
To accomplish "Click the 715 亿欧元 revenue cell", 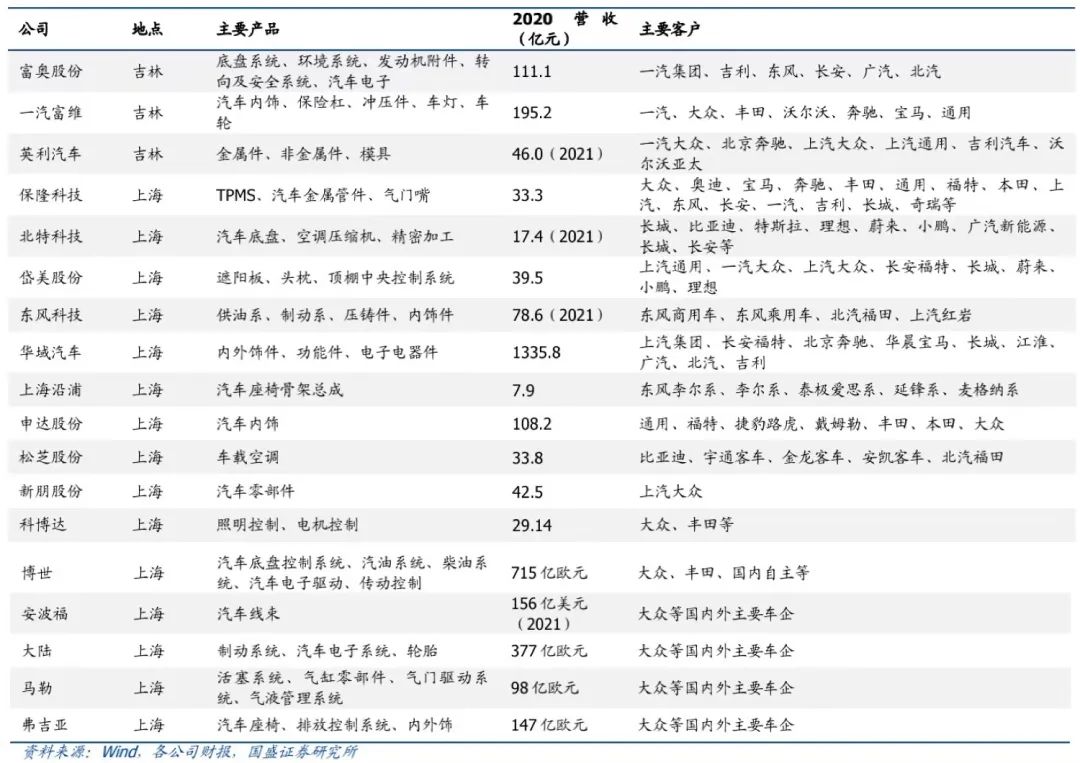I will 548,573.
